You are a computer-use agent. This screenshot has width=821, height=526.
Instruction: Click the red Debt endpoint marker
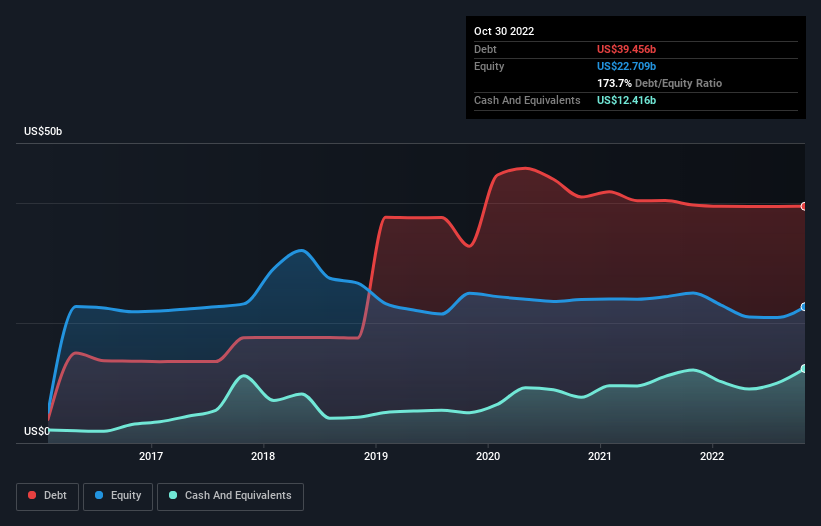[x=804, y=206]
